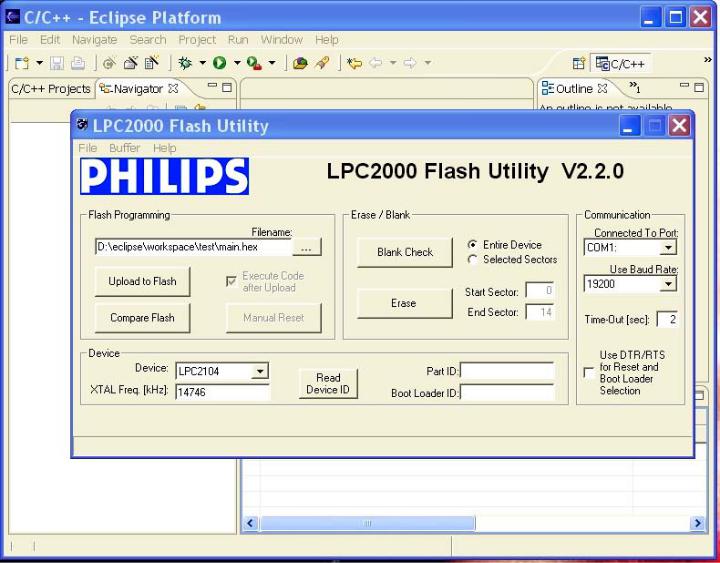
Task: Click the green Run icon
Action: (x=219, y=62)
